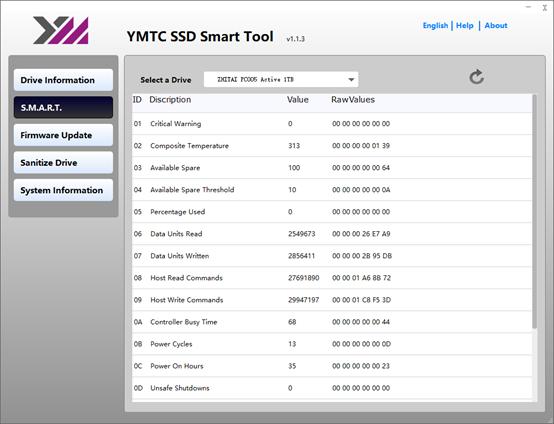The image size is (554, 424).
Task: Click the S.M.A.R.T. list vertical scrollbar
Action: coord(535,212)
